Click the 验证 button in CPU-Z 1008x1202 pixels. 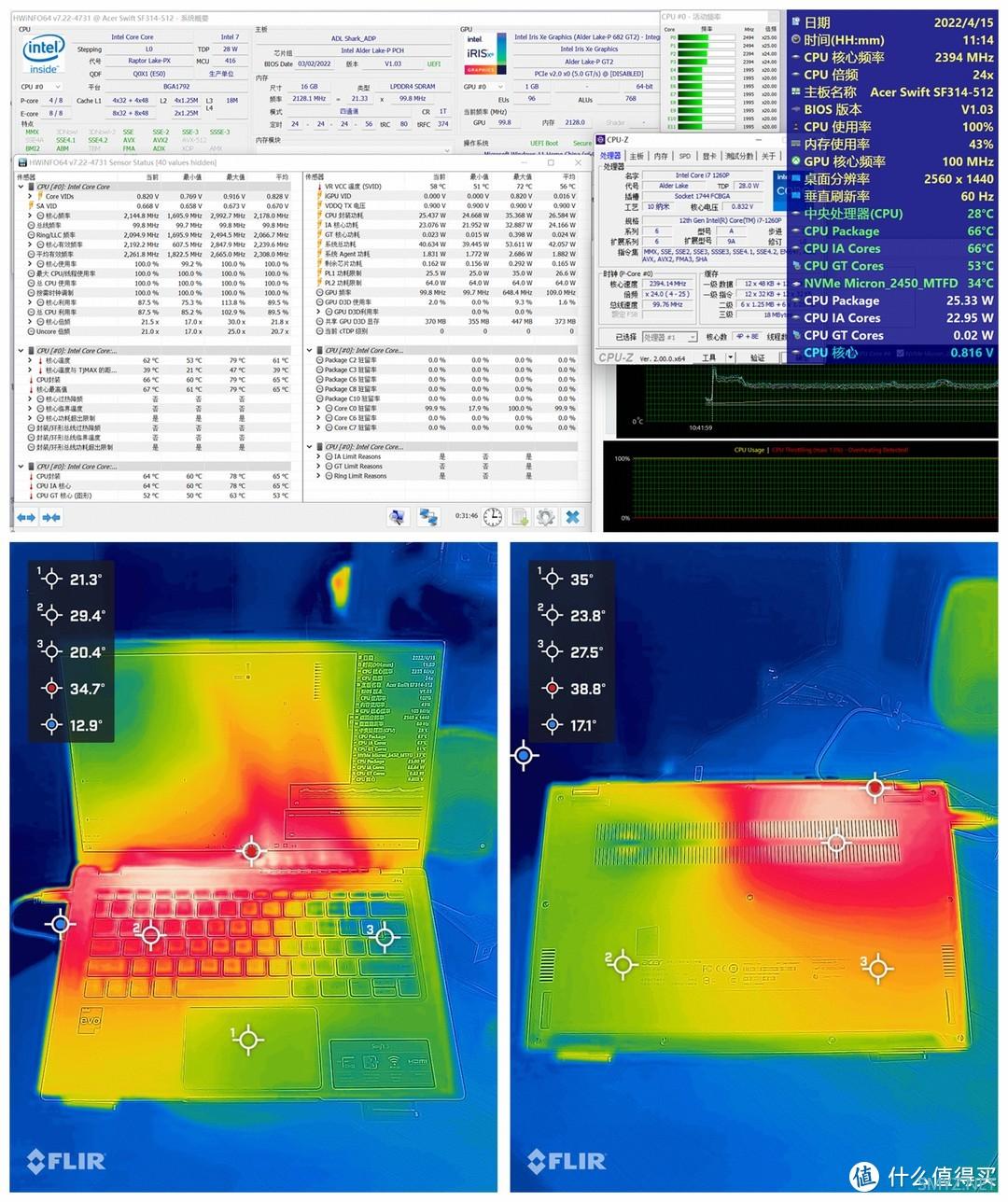(758, 357)
